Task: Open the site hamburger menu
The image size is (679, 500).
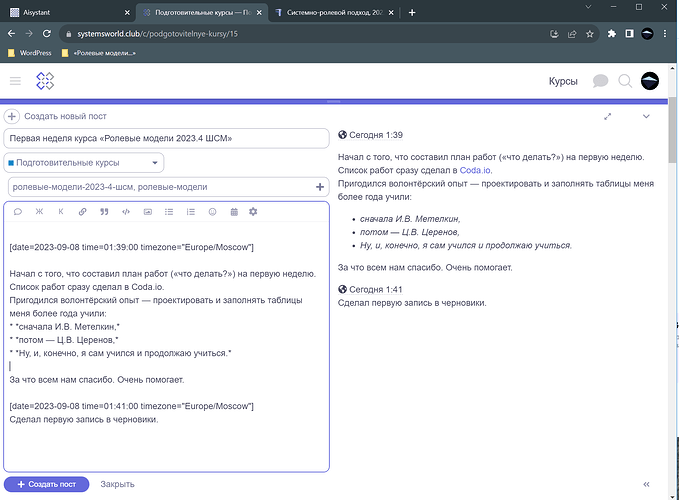Action: click(15, 81)
